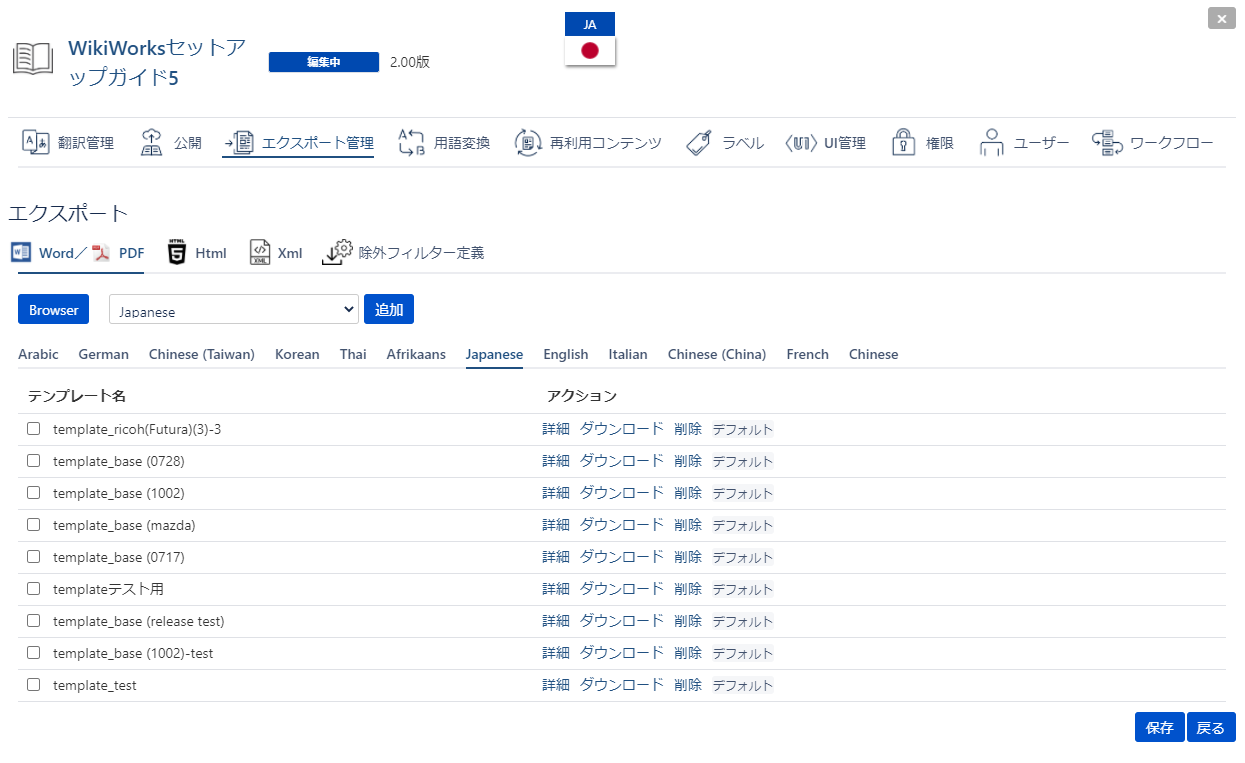Check the template_ricoh(Futura)(3)-3 checkbox
The width and height of the screenshot is (1245, 763).
[34, 429]
